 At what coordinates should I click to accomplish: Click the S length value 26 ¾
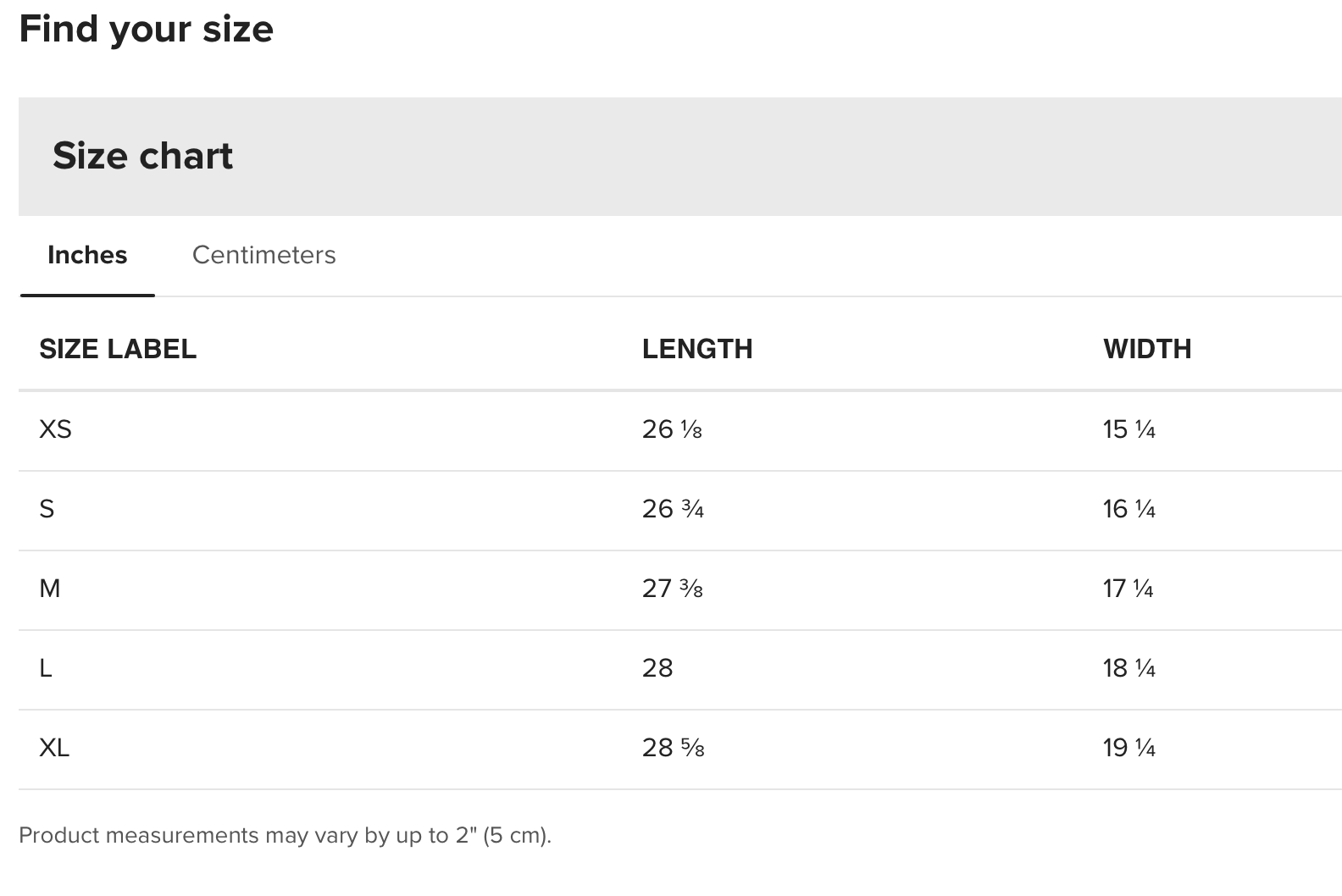pyautogui.click(x=673, y=509)
